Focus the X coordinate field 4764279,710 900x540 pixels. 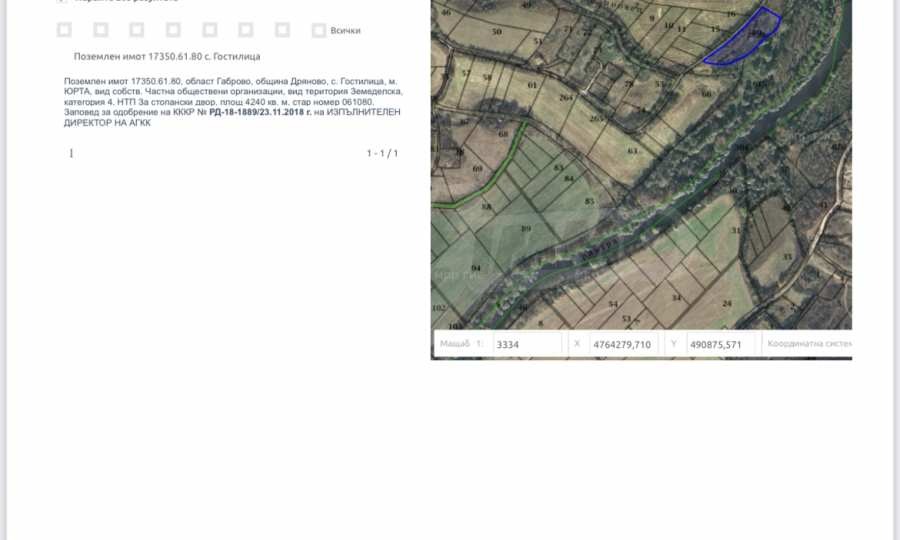pos(622,345)
